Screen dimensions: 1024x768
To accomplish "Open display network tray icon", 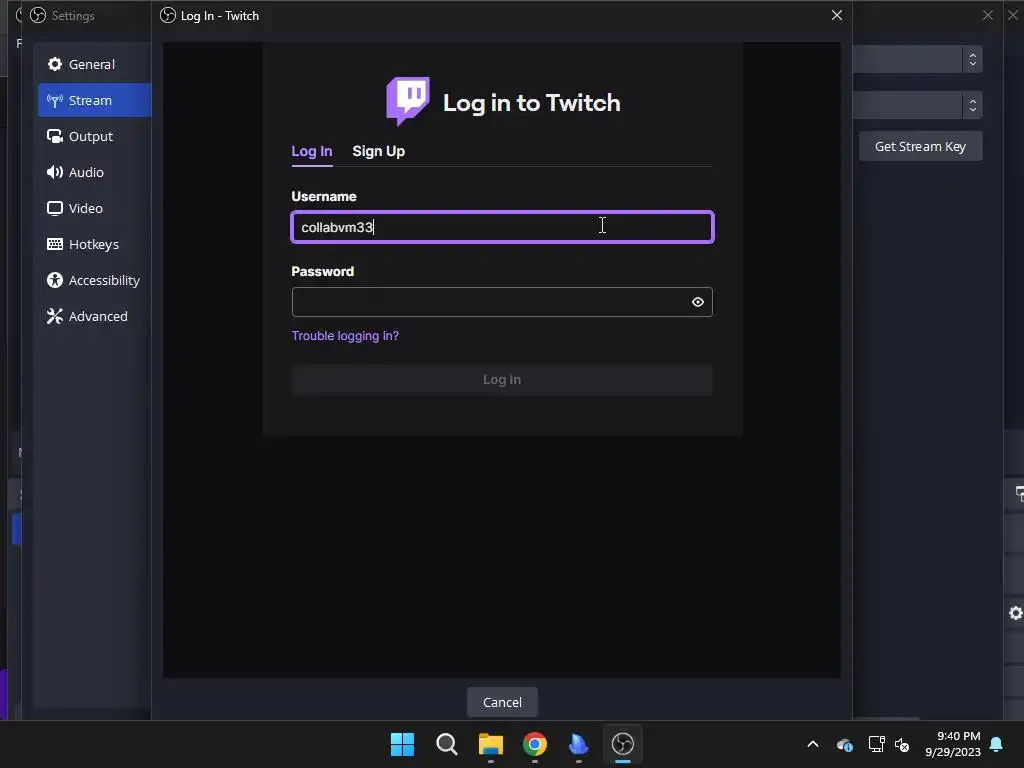I will (x=876, y=744).
